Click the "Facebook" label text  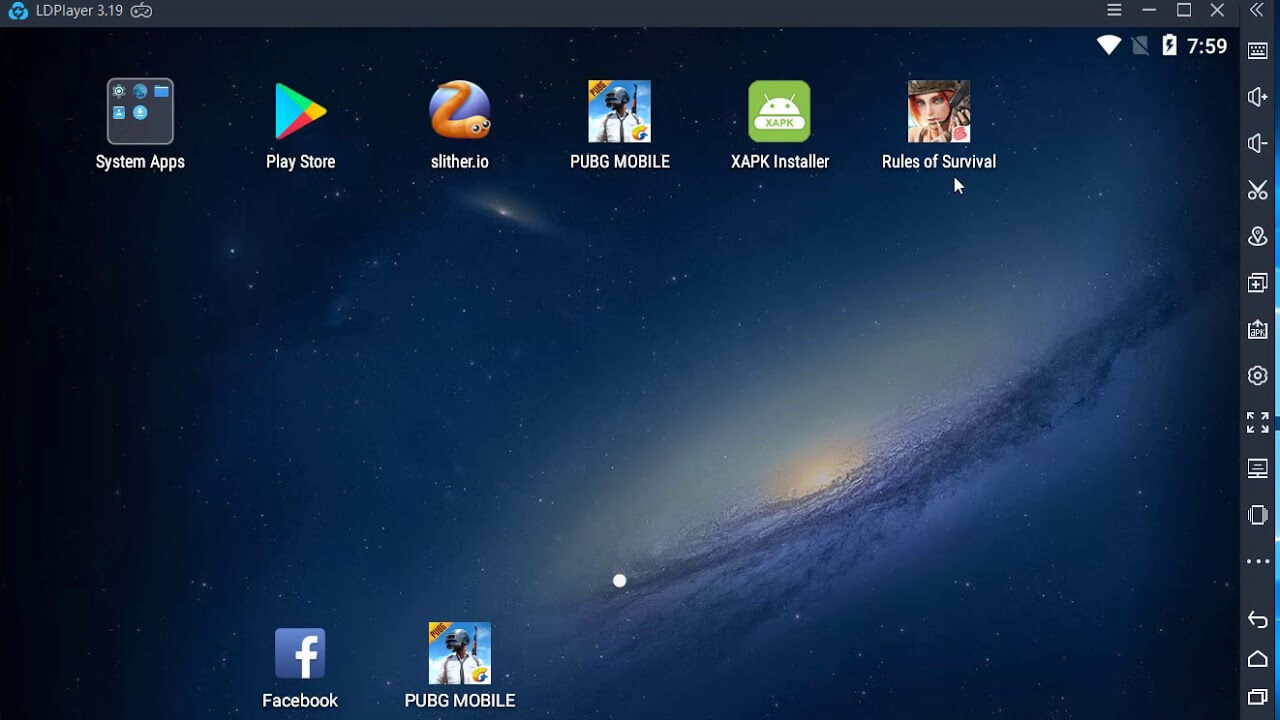point(300,700)
